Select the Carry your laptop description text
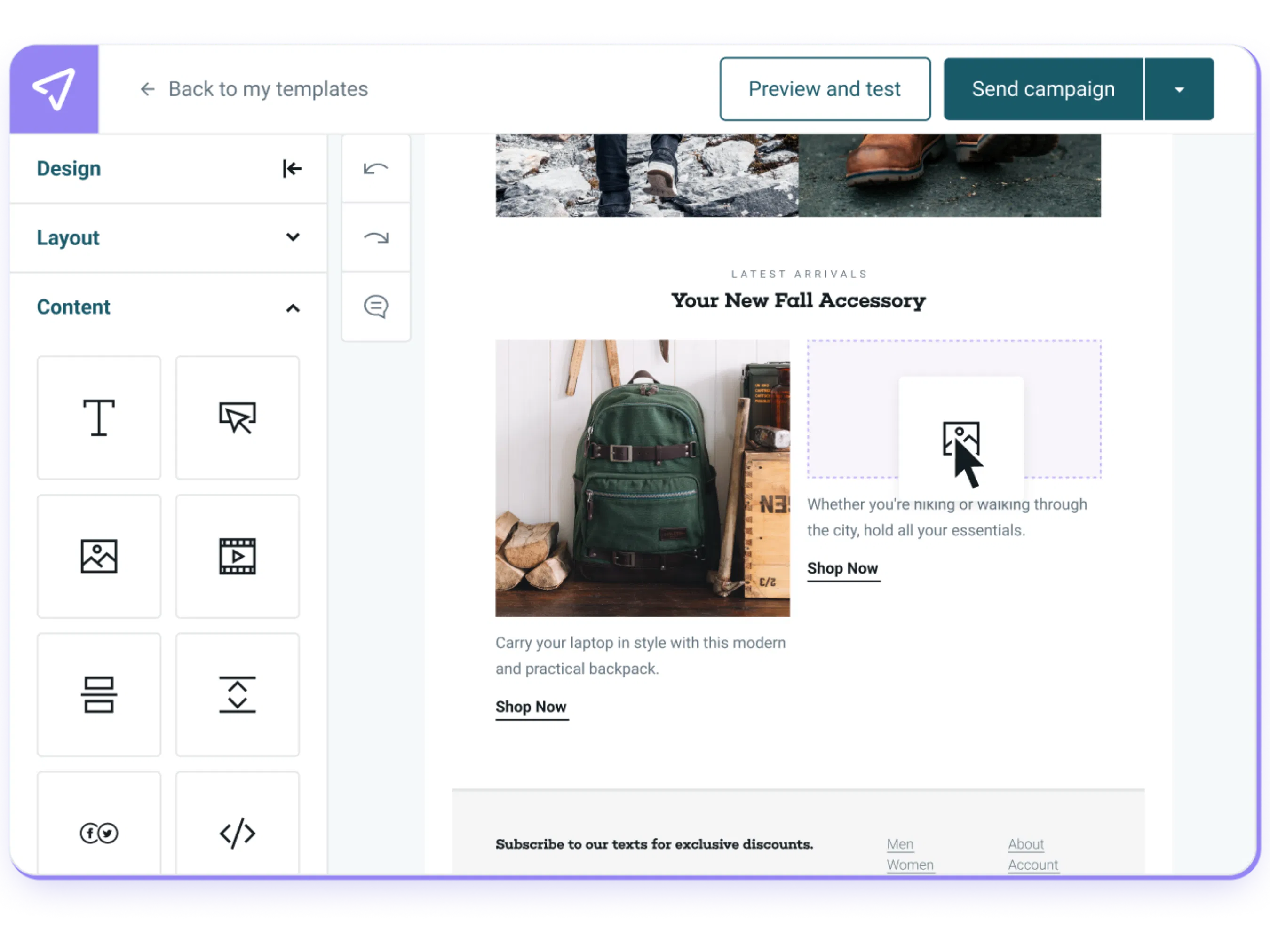Screen dimensions: 1270x952 tap(641, 655)
